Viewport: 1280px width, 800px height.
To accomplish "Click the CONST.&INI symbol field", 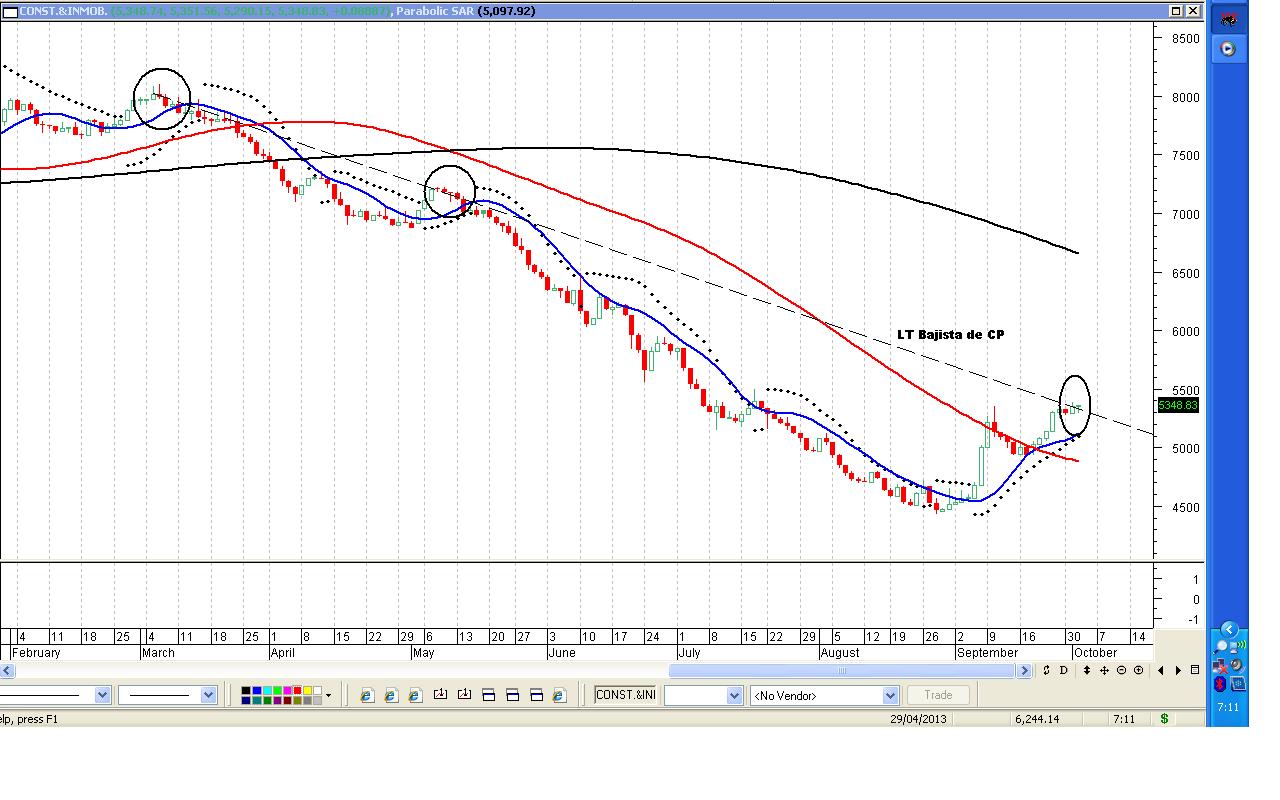I will tap(626, 695).
